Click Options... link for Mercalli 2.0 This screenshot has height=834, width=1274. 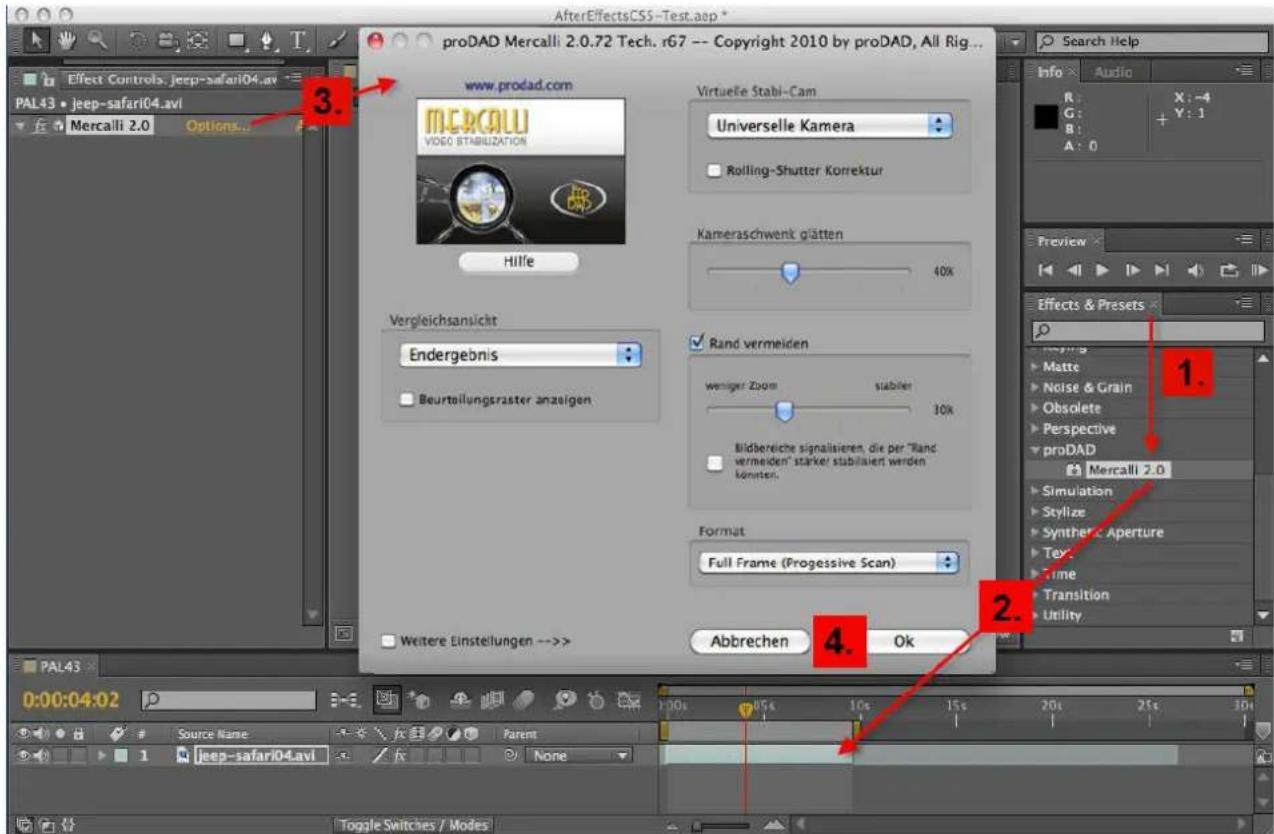click(216, 126)
